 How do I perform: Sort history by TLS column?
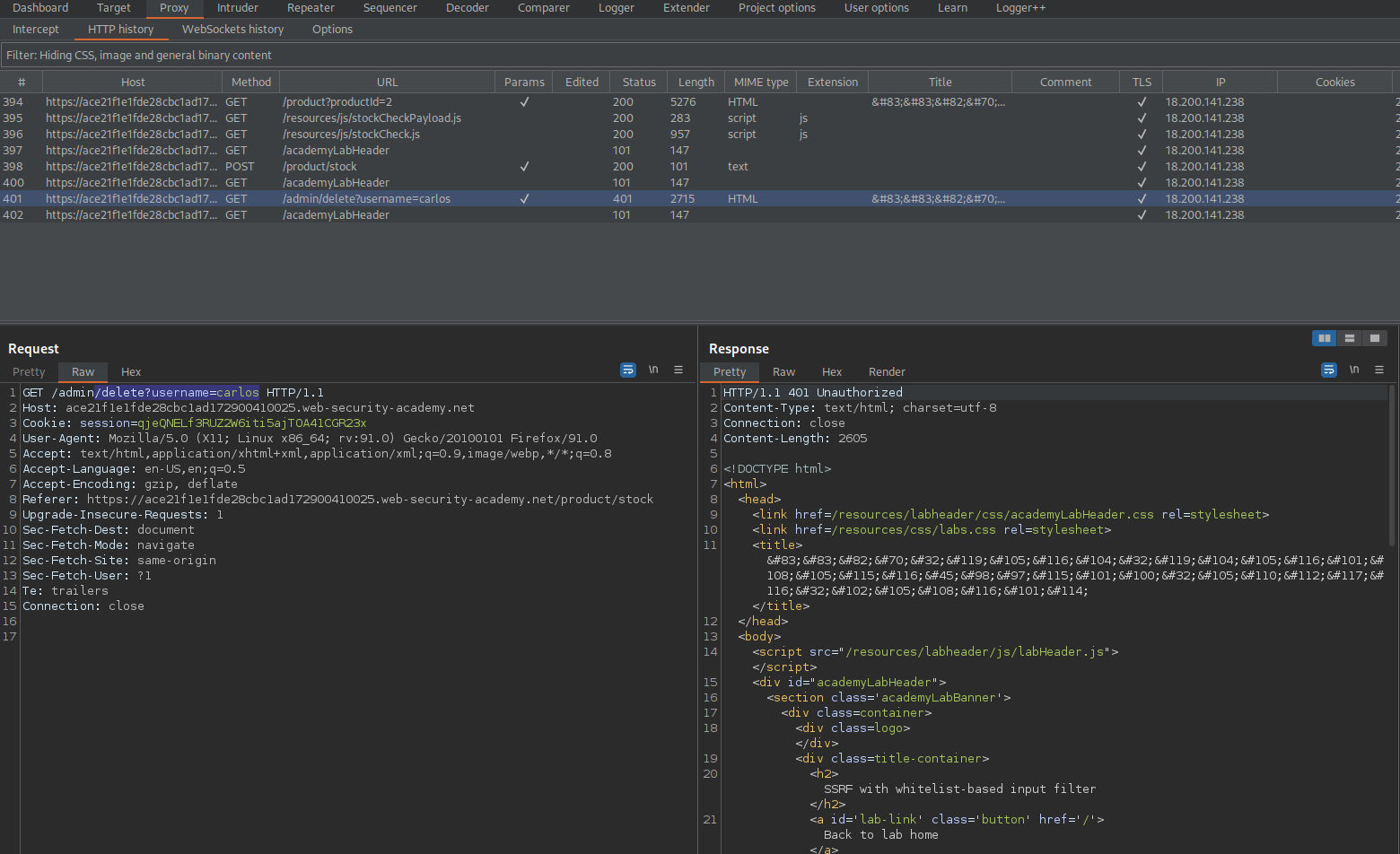1142,82
